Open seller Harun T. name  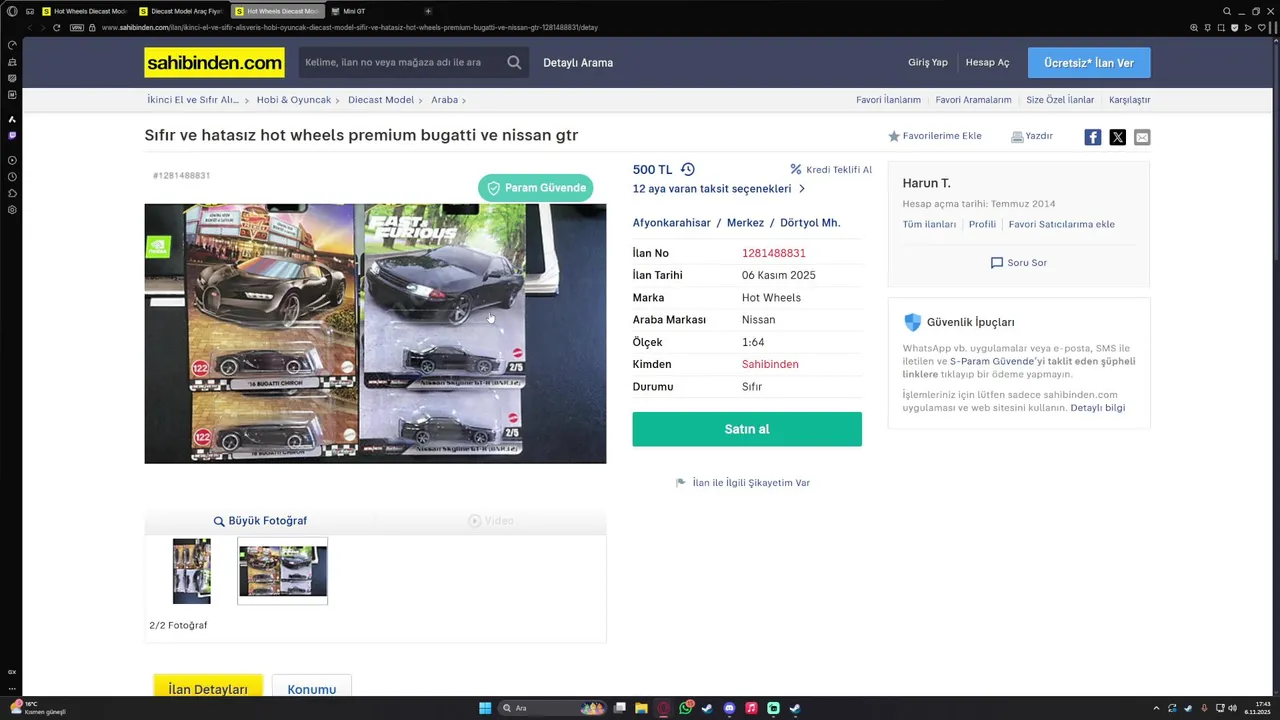coord(927,183)
